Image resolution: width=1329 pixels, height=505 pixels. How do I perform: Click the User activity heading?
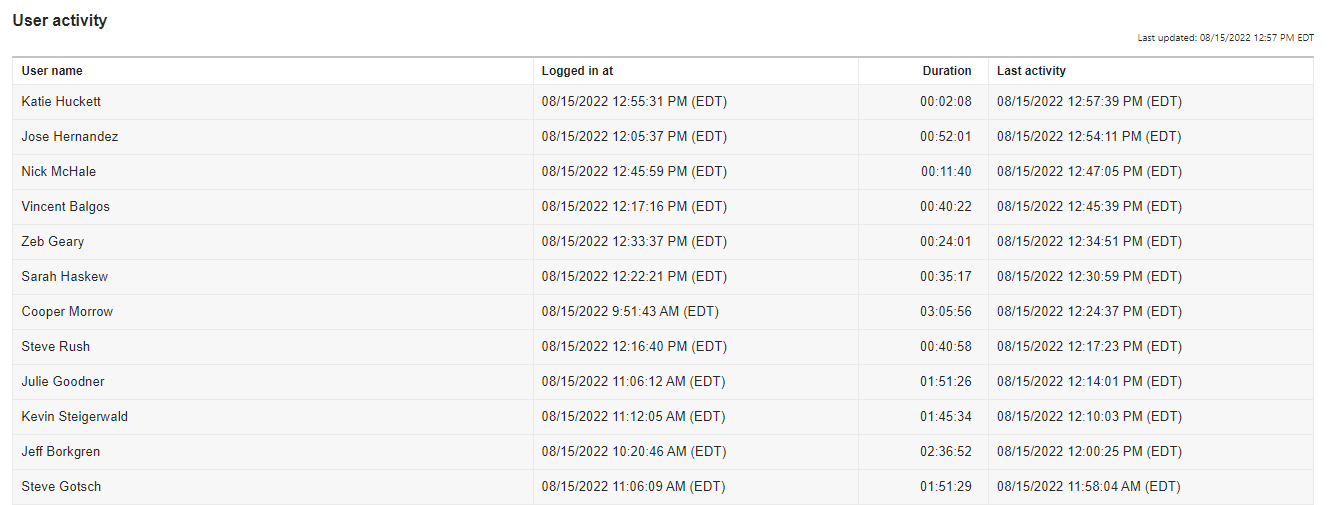pos(60,20)
